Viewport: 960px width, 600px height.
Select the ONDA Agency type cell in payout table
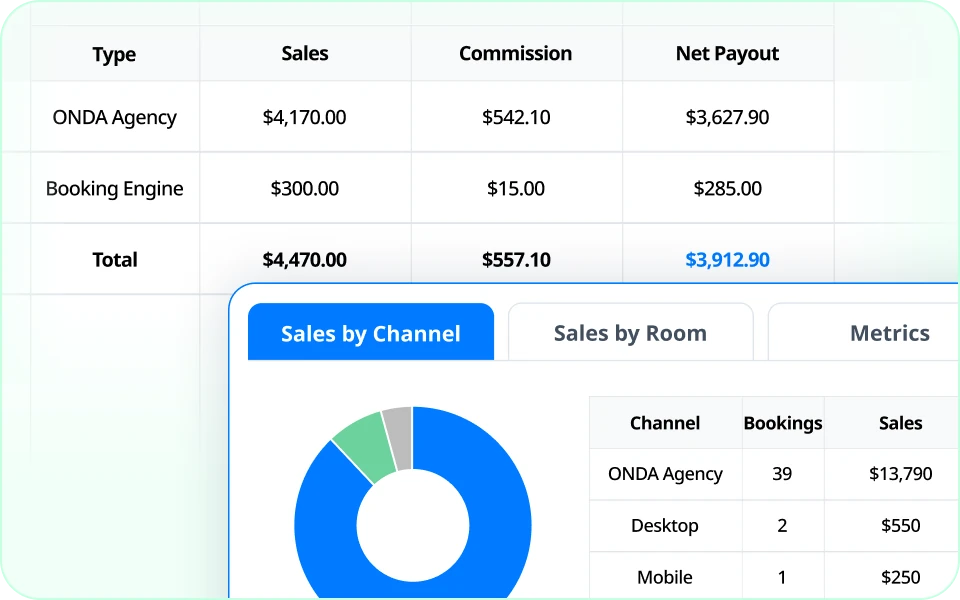coord(114,117)
